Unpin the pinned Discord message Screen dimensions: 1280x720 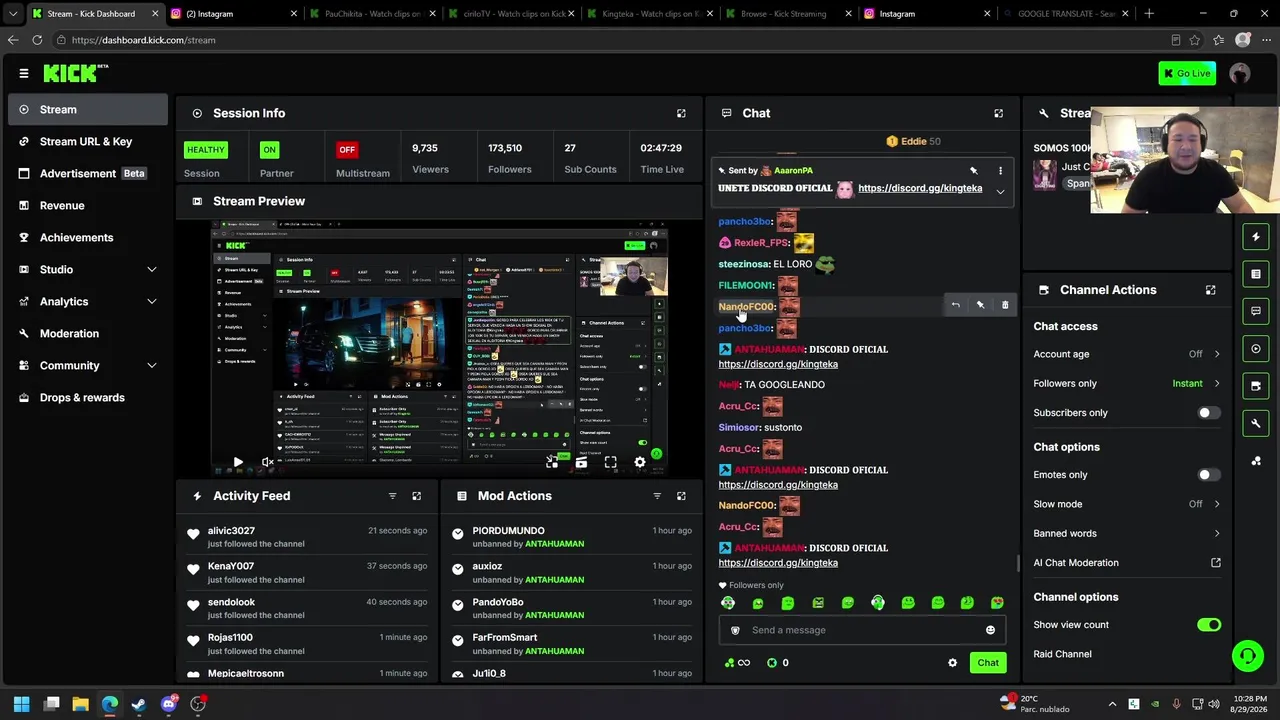(x=974, y=171)
